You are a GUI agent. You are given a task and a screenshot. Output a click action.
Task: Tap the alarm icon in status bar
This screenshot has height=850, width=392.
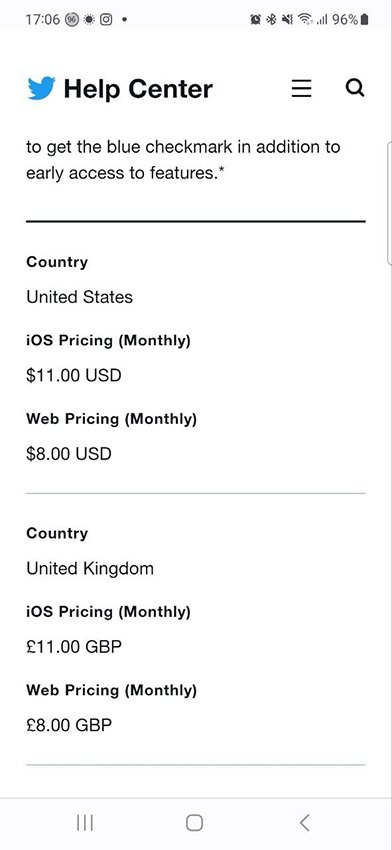tap(255, 20)
